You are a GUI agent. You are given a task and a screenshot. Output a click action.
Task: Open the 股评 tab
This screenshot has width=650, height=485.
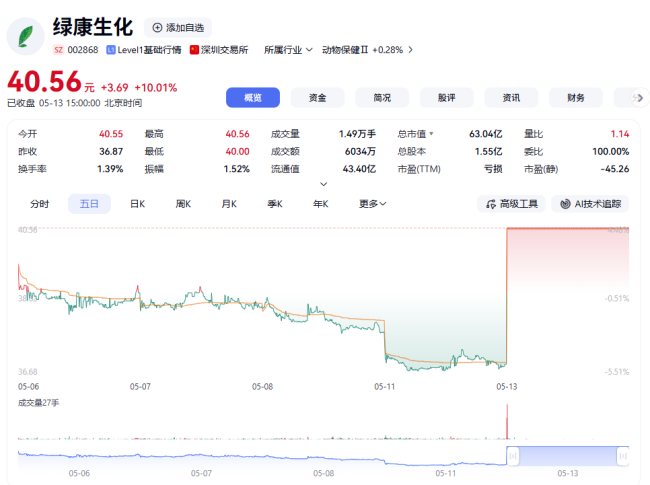tap(447, 98)
